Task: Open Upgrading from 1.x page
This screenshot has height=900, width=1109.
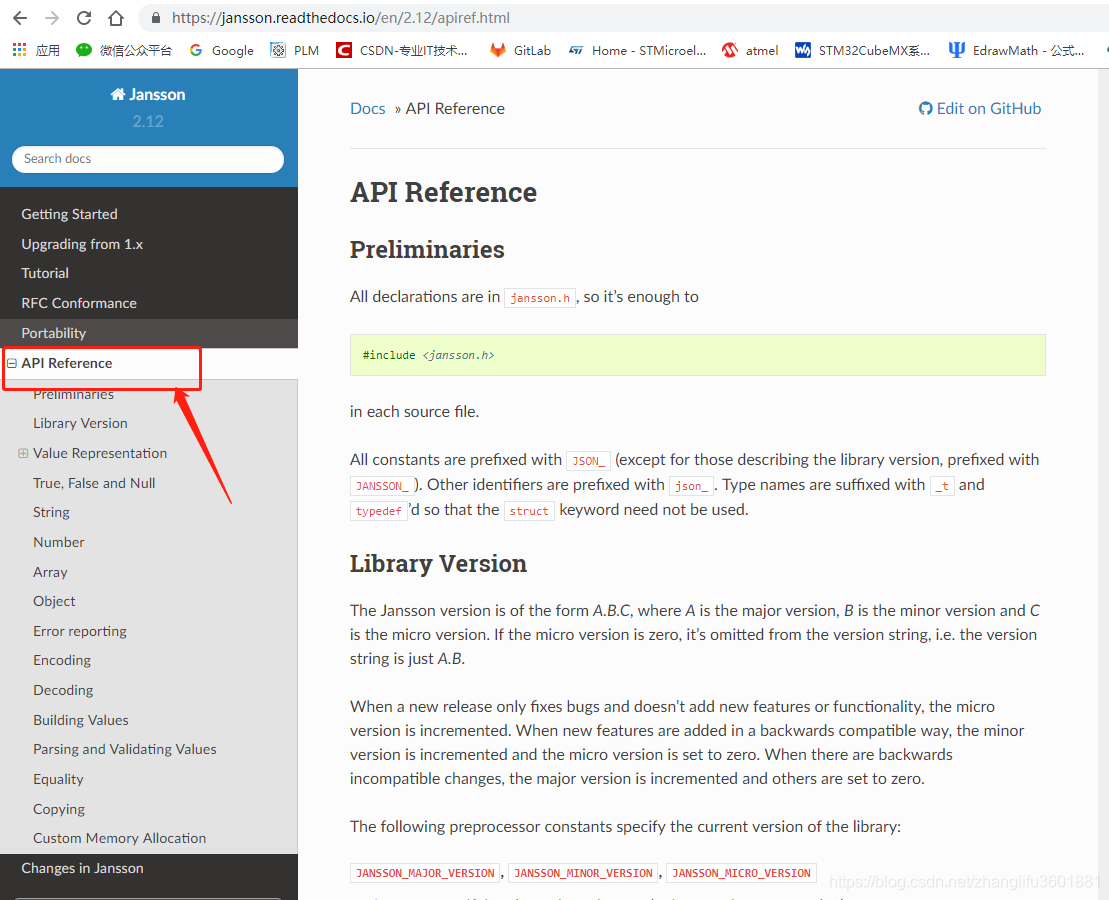Action: [x=82, y=244]
